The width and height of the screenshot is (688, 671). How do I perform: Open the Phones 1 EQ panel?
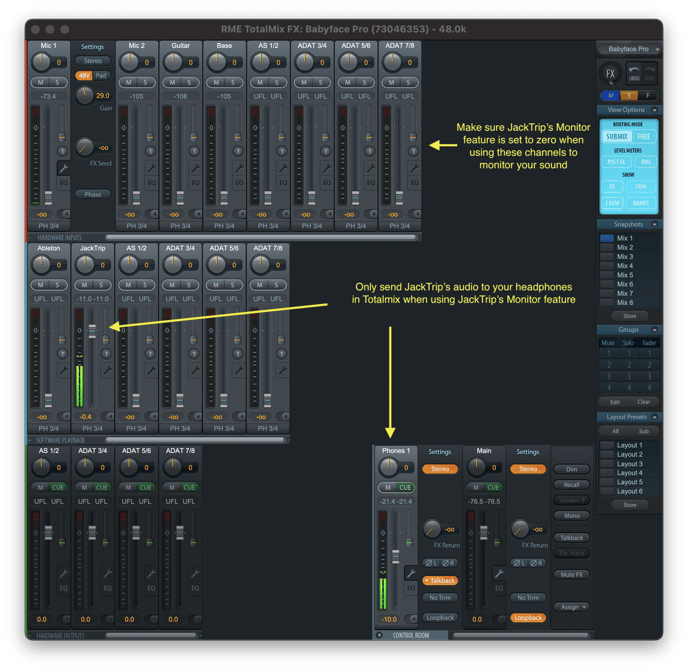coord(411,588)
